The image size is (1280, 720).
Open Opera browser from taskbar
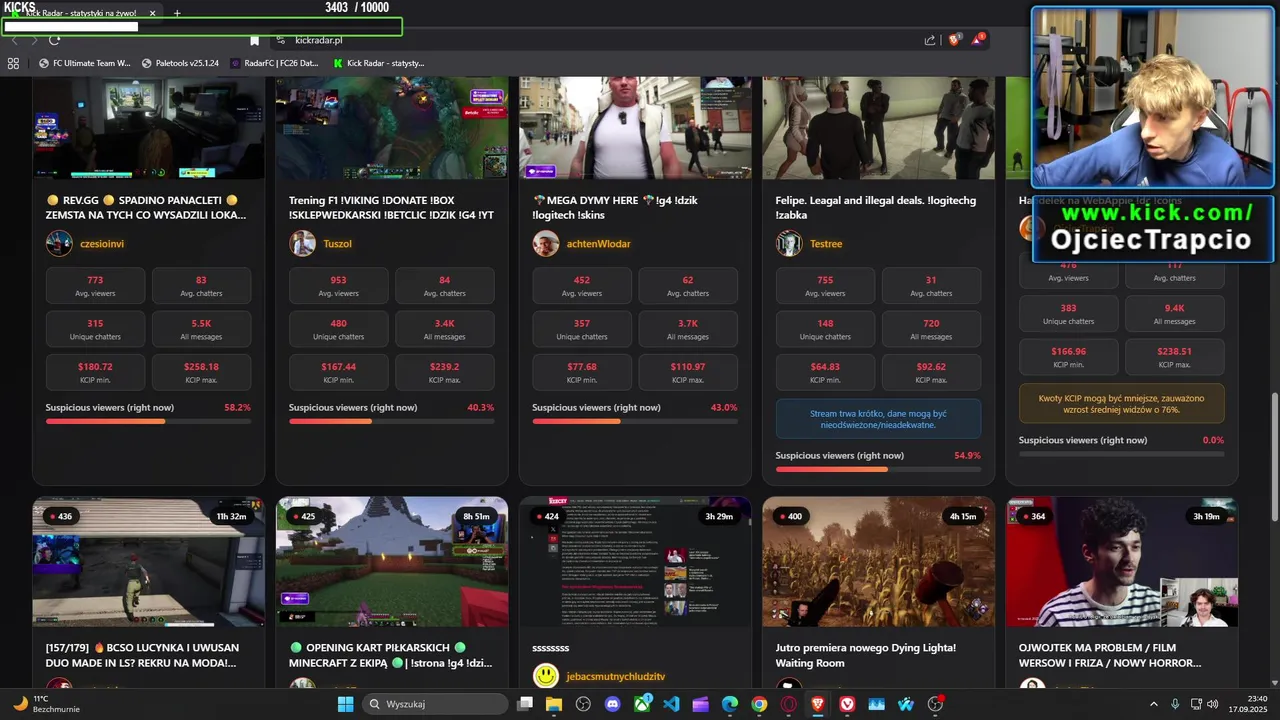pos(789,704)
